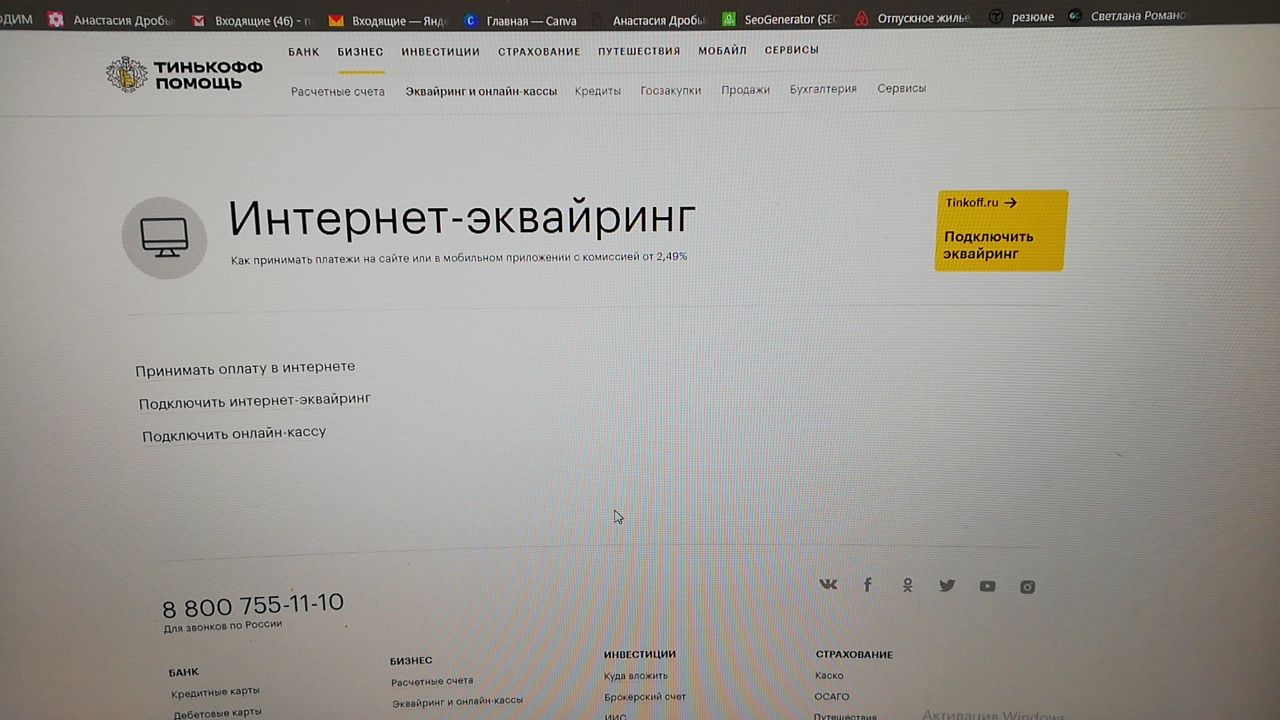Open the YouTube icon in footer
This screenshot has height=720, width=1280.
click(987, 587)
